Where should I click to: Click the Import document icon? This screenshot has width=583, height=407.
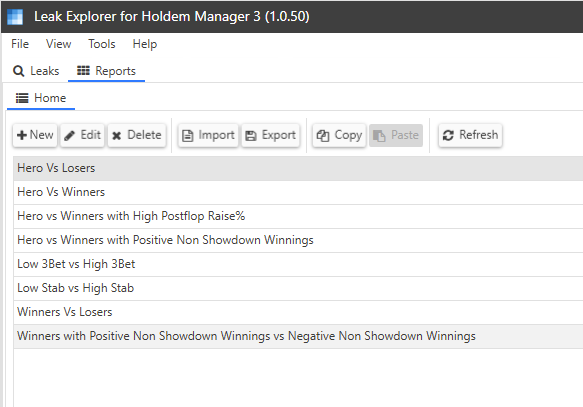187,136
